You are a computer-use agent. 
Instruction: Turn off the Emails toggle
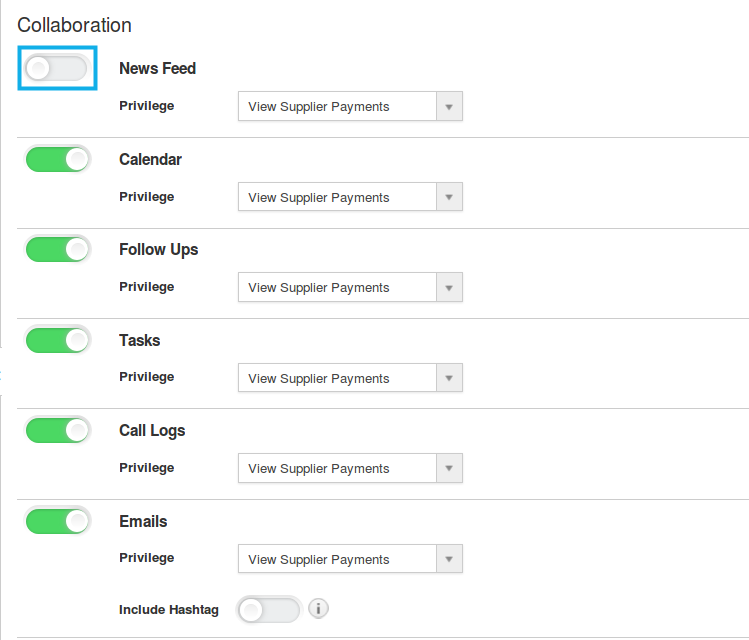coord(57,521)
